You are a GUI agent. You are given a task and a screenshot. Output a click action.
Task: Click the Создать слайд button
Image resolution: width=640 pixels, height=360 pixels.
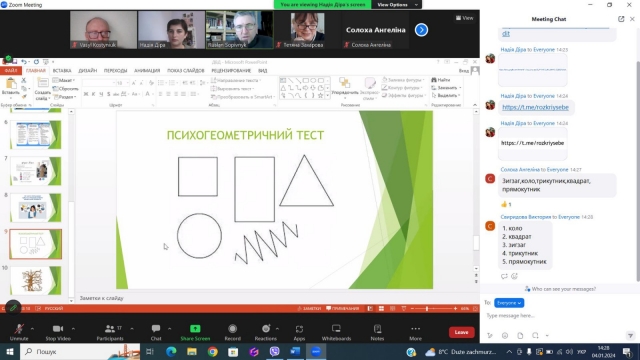(42, 89)
